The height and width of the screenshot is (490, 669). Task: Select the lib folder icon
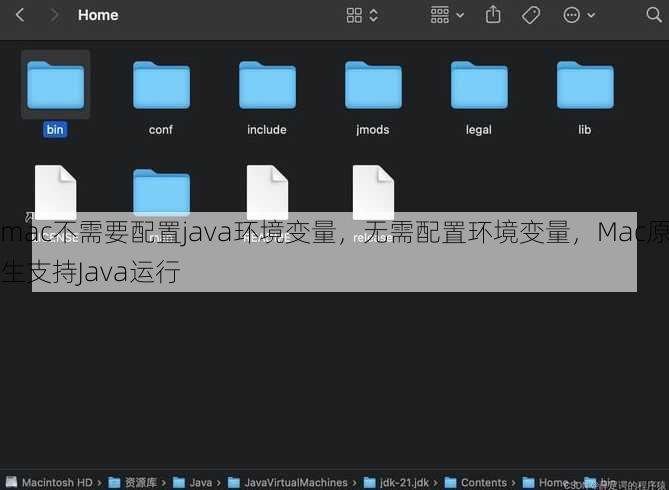click(585, 85)
